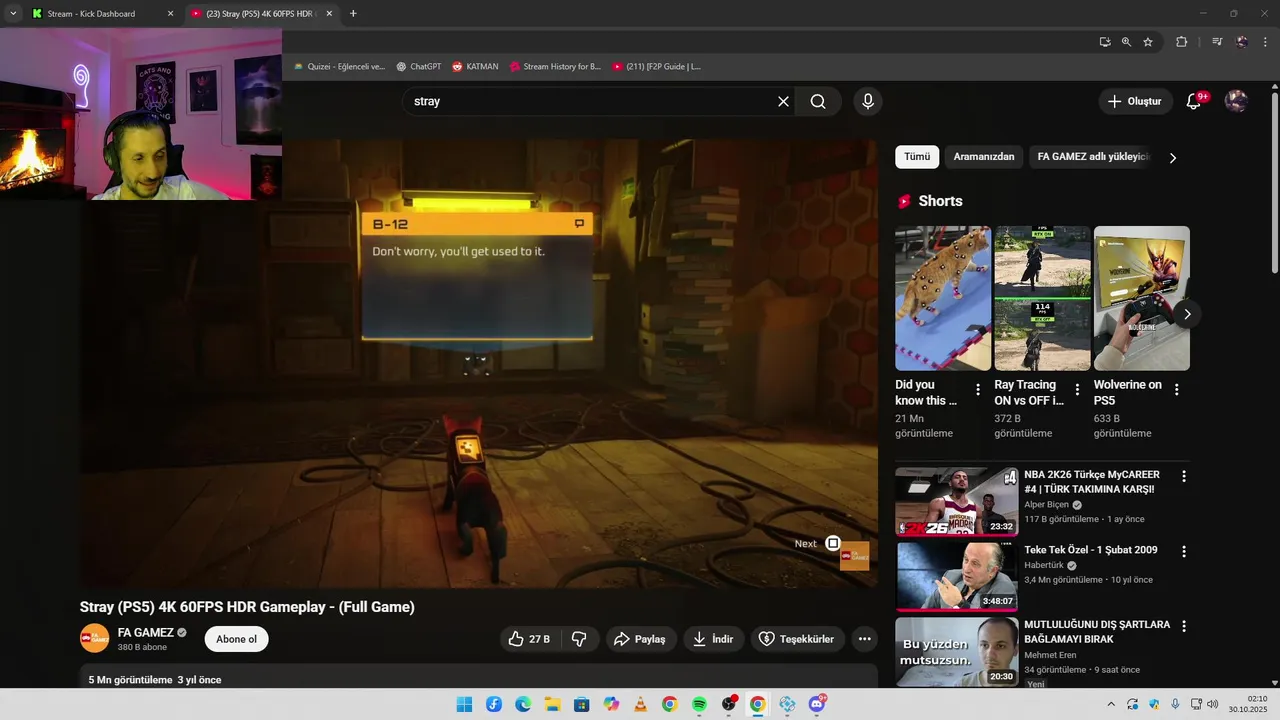This screenshot has width=1280, height=720.
Task: Click the Alper Biçen channel name
Action: click(1046, 505)
